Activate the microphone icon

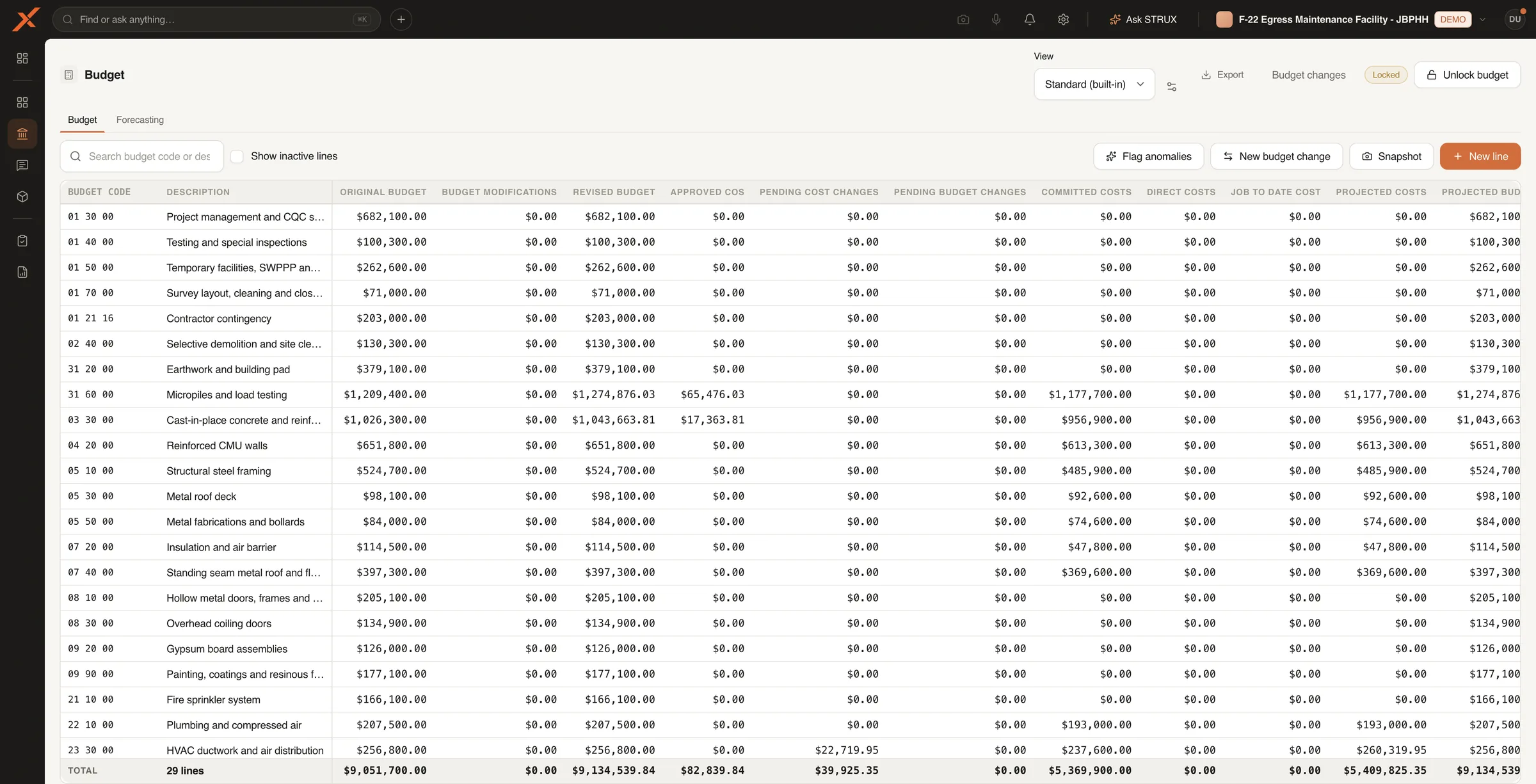[x=996, y=19]
